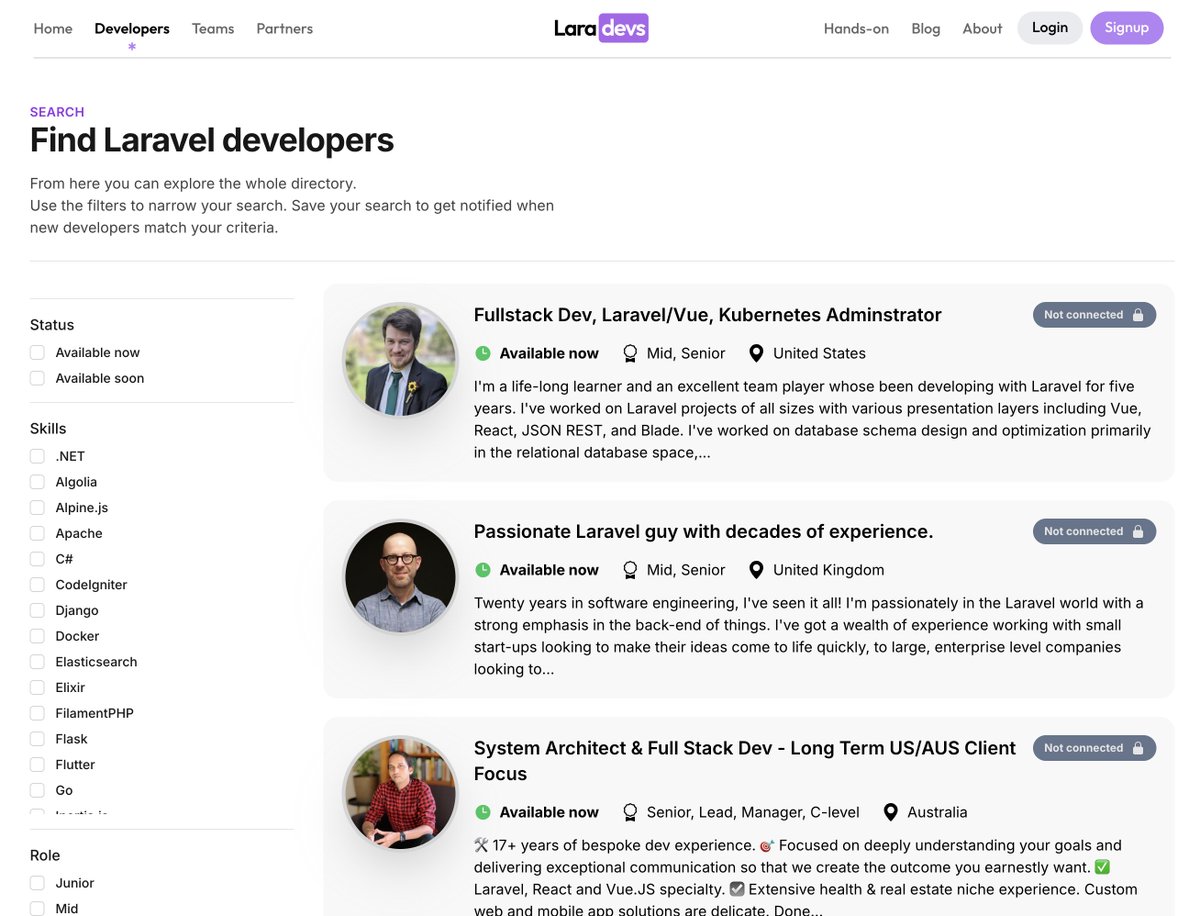This screenshot has height=916, width=1200.
Task: Open the System Architect & Full Stack Dev title
Action: pos(745,761)
